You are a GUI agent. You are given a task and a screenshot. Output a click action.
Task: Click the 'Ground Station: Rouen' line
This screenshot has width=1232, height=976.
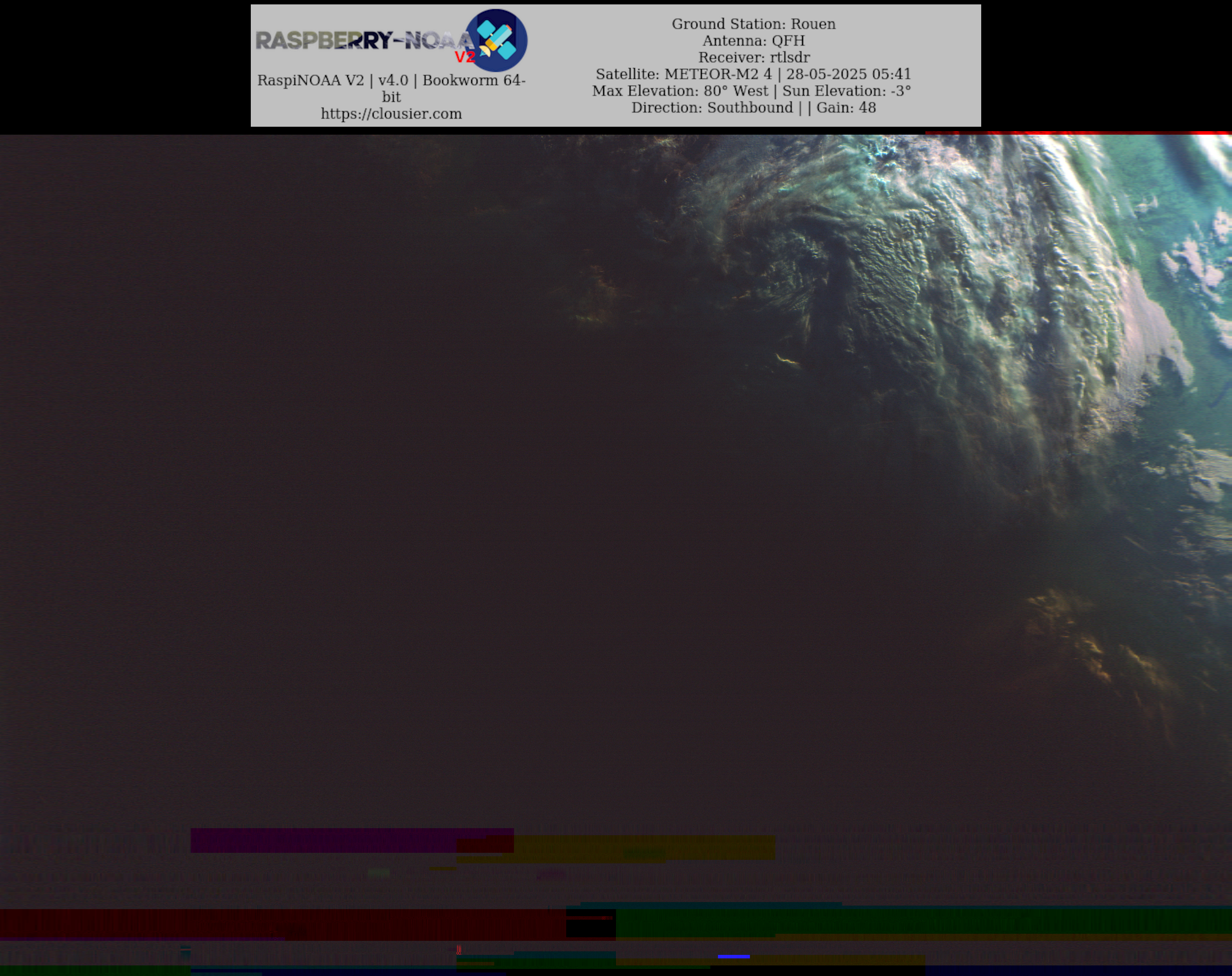pyautogui.click(x=754, y=24)
